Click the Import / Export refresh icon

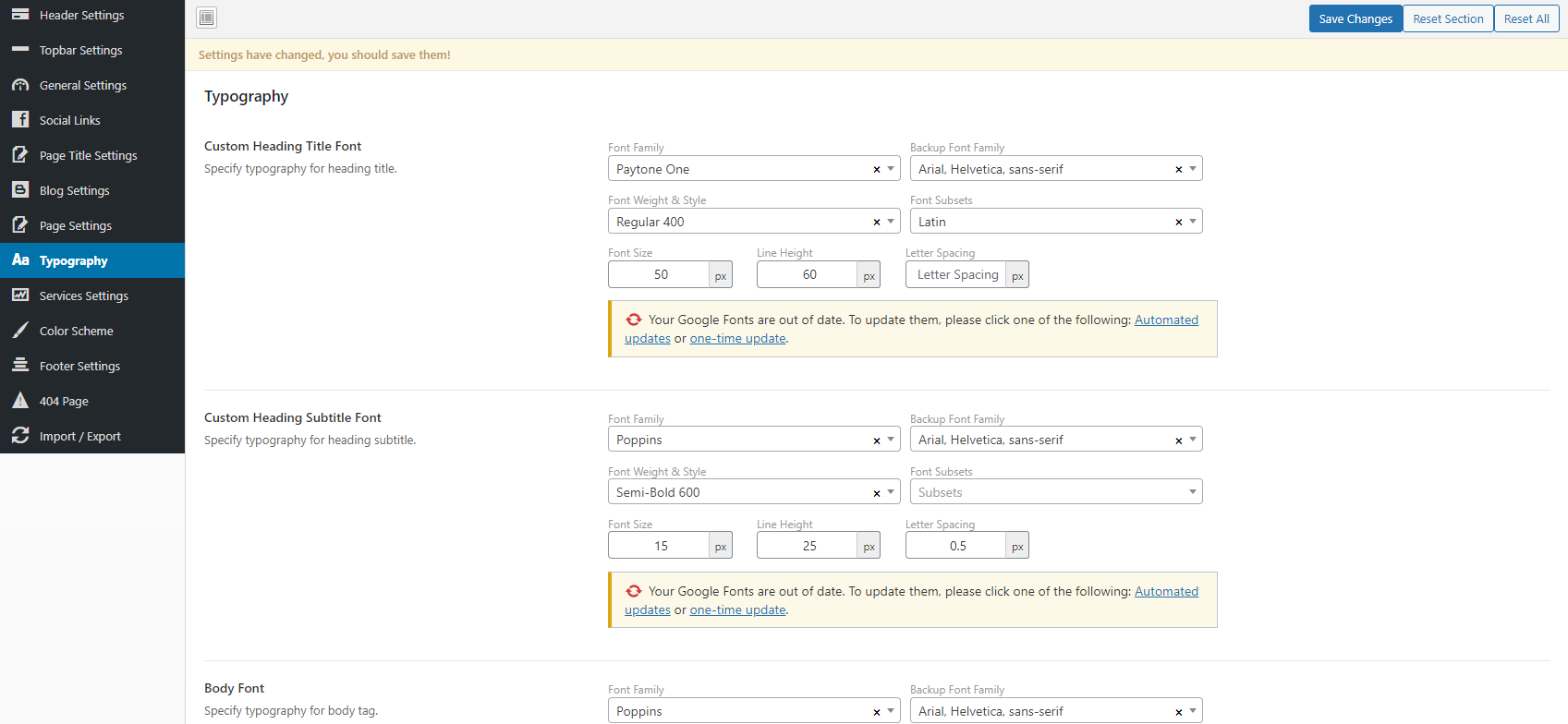pos(20,436)
